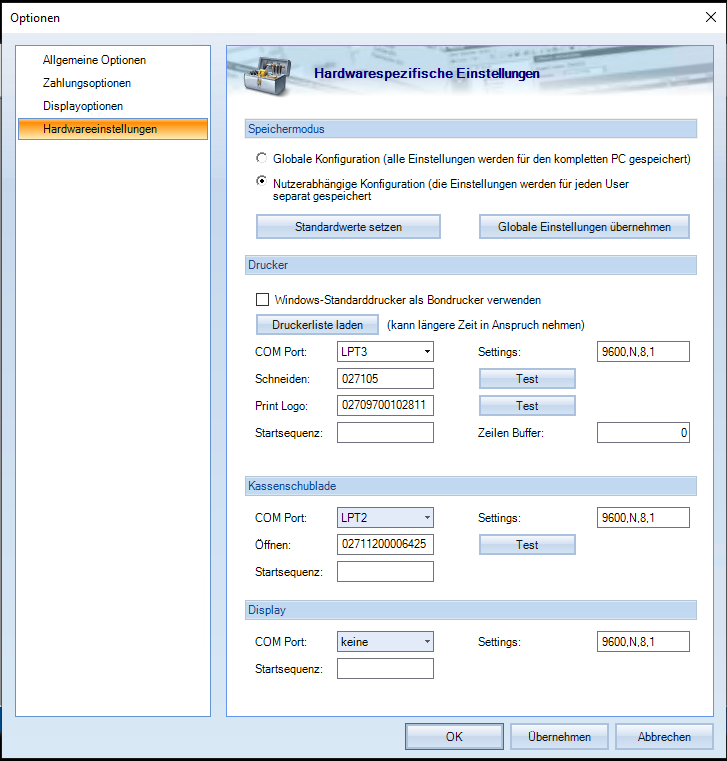727x761 pixels.
Task: Select the Globale Konfiguration radio button
Action: (262, 158)
